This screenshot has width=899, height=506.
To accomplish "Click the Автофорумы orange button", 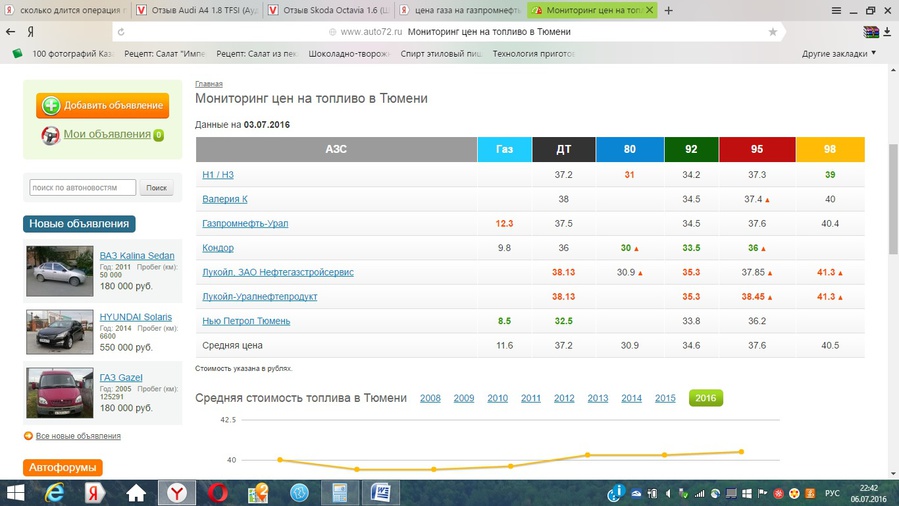I will click(x=62, y=468).
